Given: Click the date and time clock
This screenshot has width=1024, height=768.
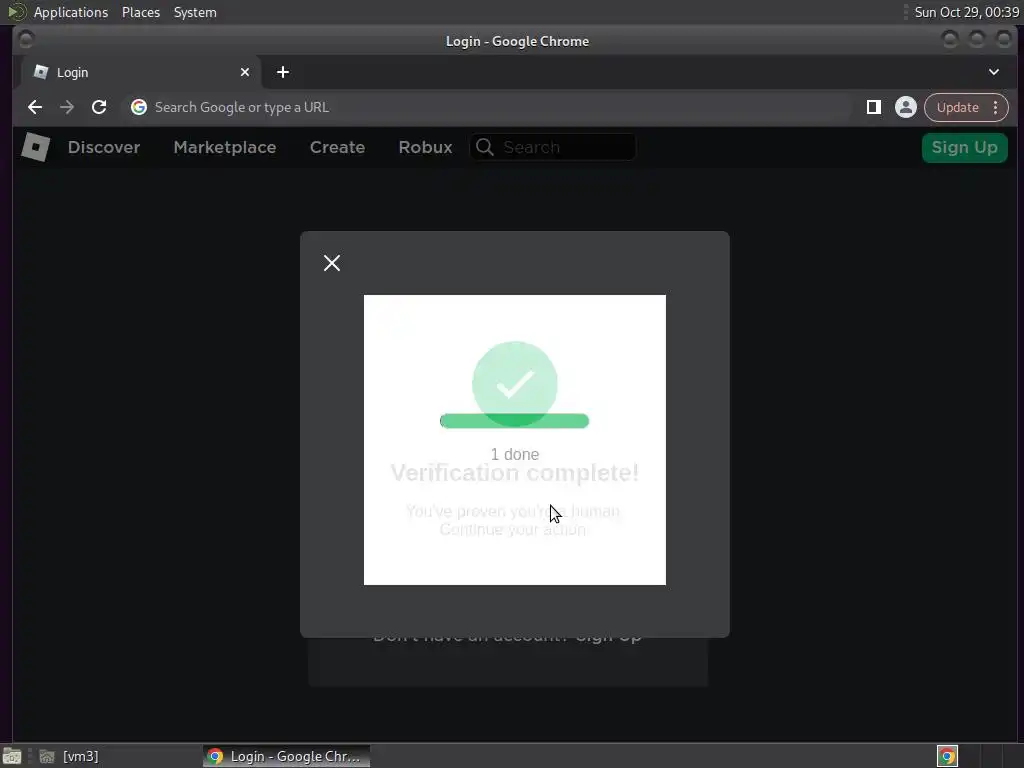Looking at the screenshot, I should click(x=966, y=12).
